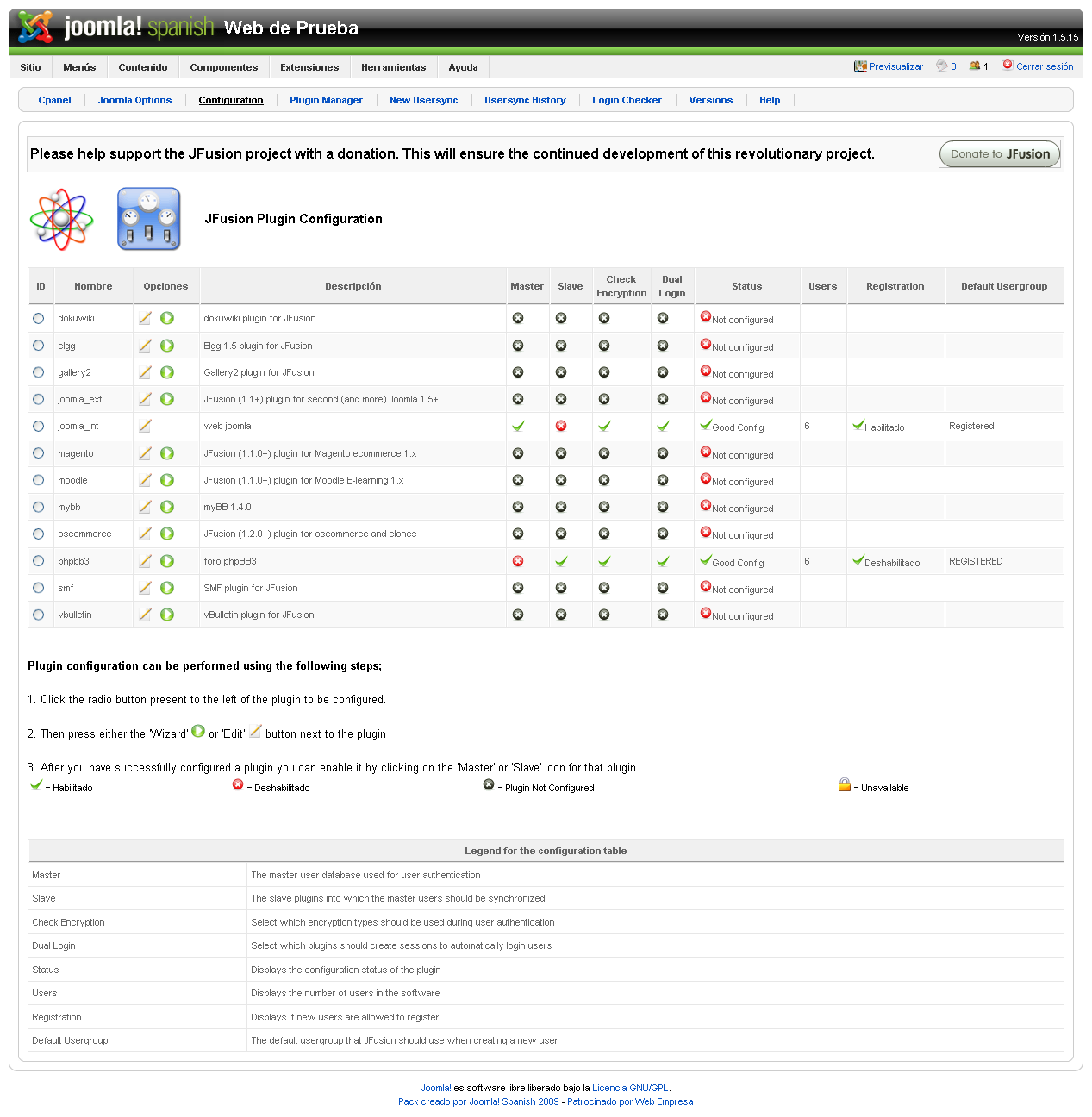Open the Sitio menu
This screenshot has height=1117, width=1092.
pyautogui.click(x=30, y=67)
